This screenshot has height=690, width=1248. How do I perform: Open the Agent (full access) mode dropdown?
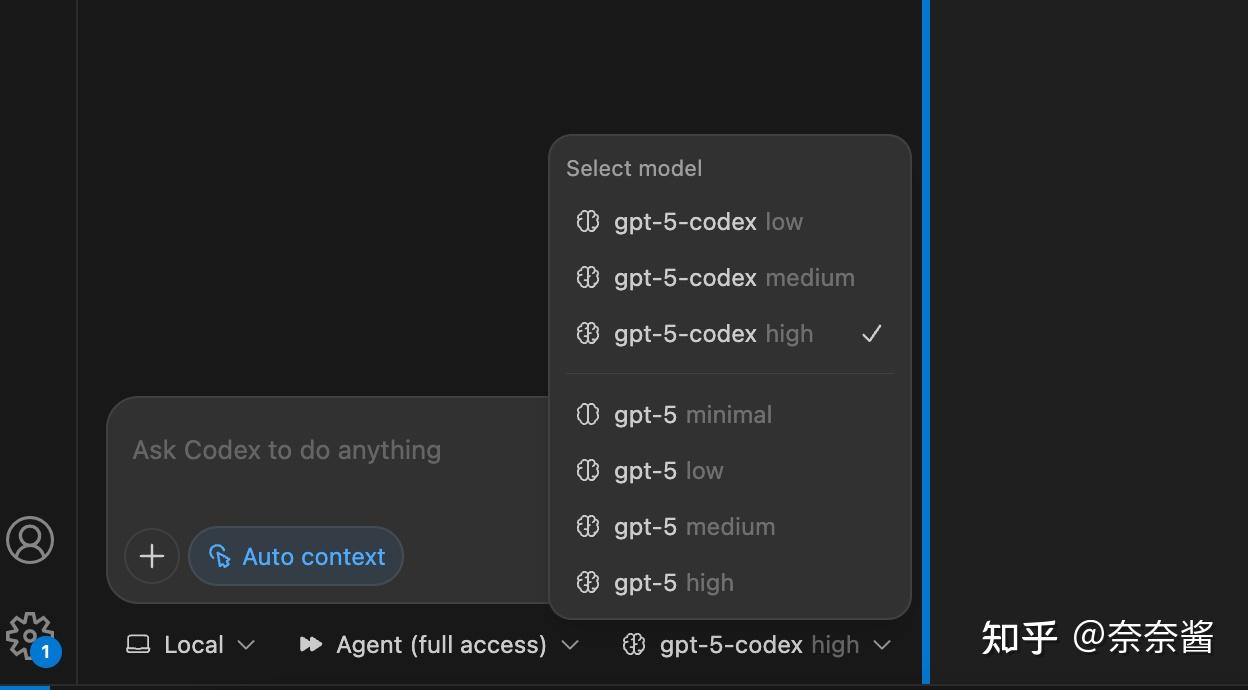[x=440, y=645]
